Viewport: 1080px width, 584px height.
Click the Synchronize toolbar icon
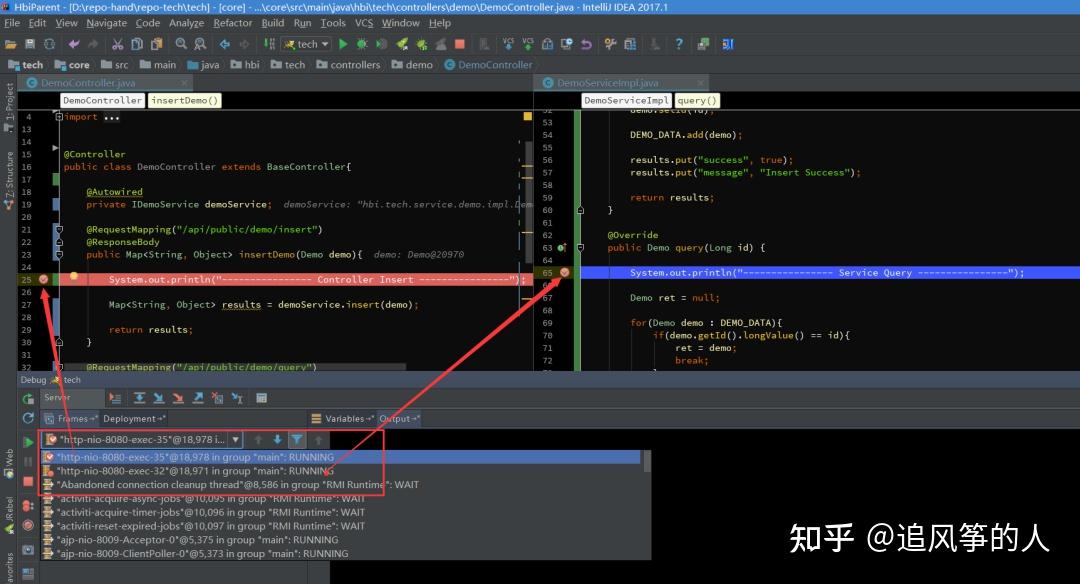[x=50, y=44]
